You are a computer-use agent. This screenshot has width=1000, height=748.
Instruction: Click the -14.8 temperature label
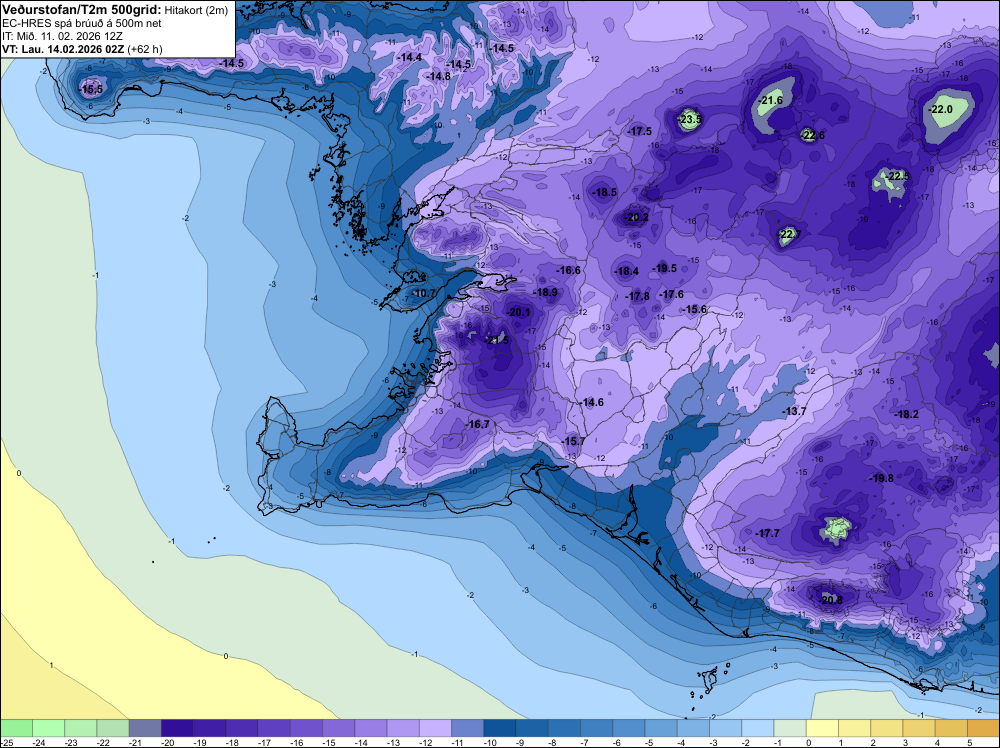click(x=439, y=77)
